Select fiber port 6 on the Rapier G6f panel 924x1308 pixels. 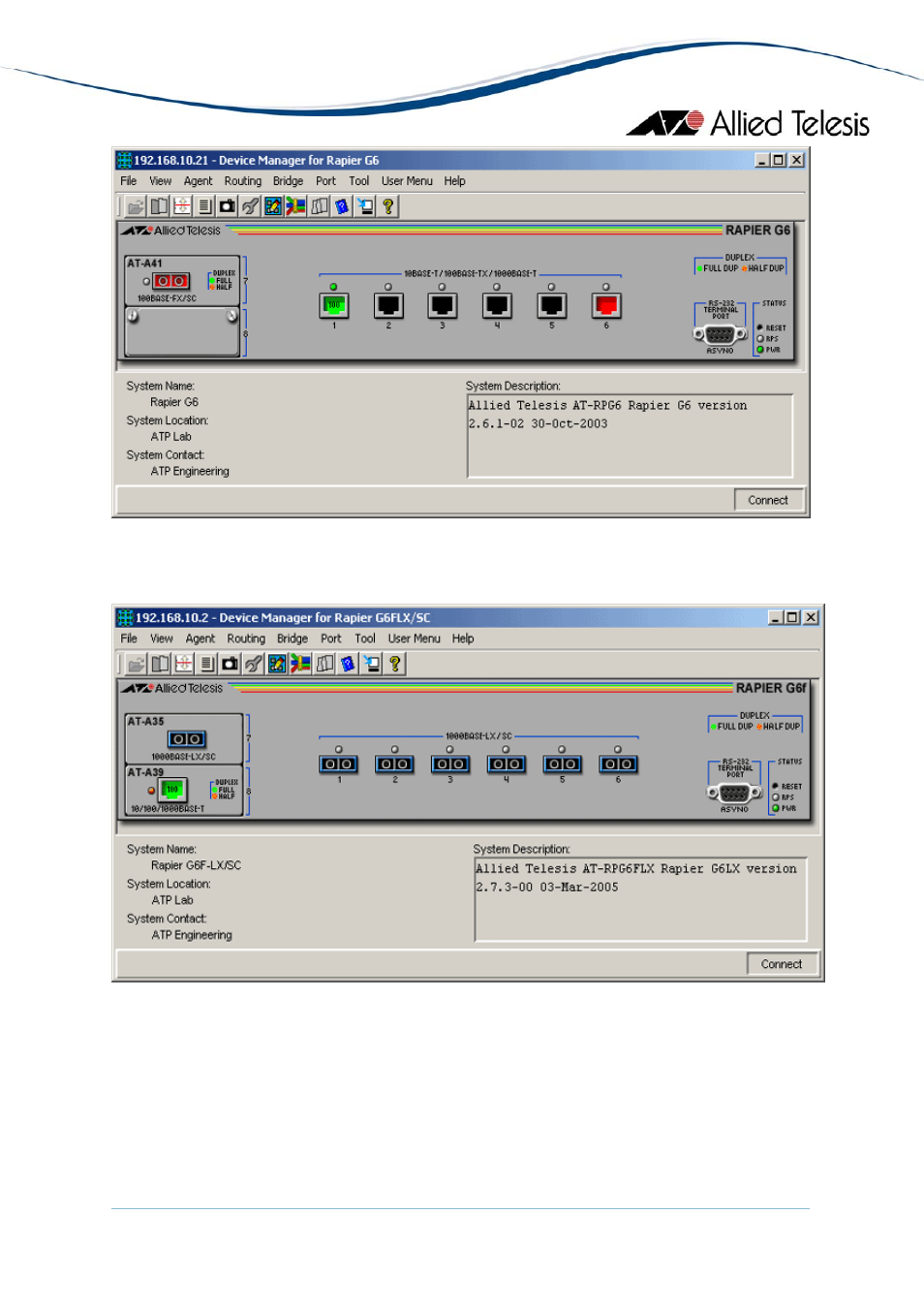pos(618,764)
